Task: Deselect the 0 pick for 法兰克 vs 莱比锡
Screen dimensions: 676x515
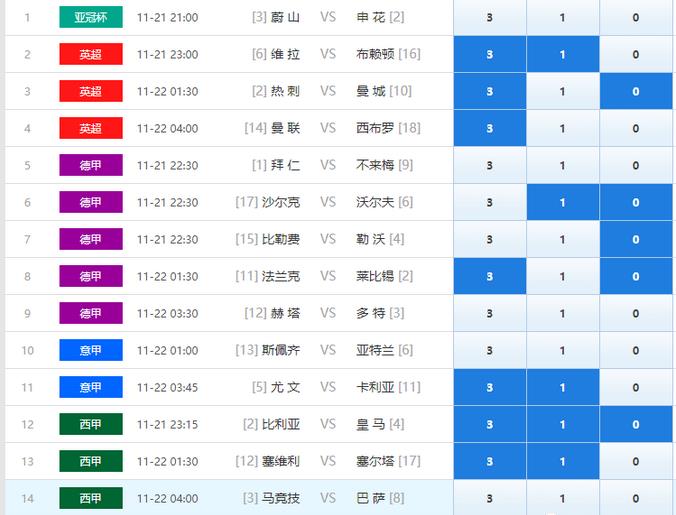Action: coord(636,277)
